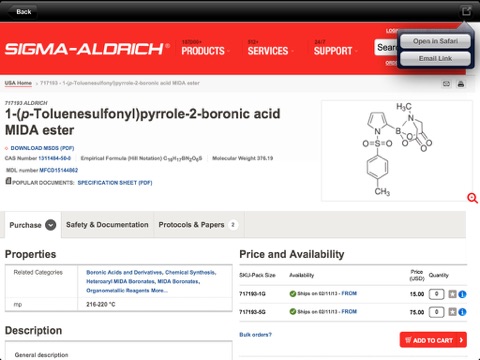Focus quantity field for 717193-5G
This screenshot has width=480, height=360.
(x=436, y=312)
